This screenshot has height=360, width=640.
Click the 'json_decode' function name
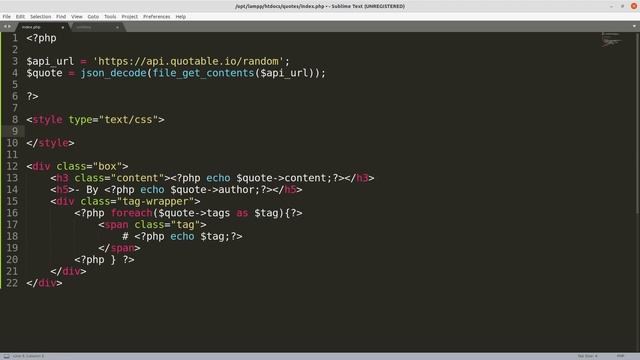(x=113, y=73)
